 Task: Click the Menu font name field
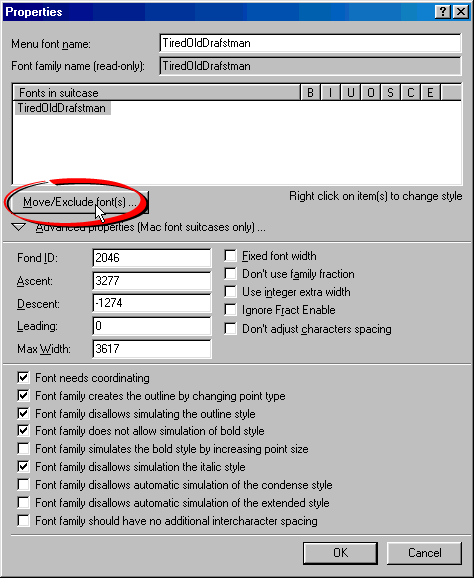coord(310,43)
